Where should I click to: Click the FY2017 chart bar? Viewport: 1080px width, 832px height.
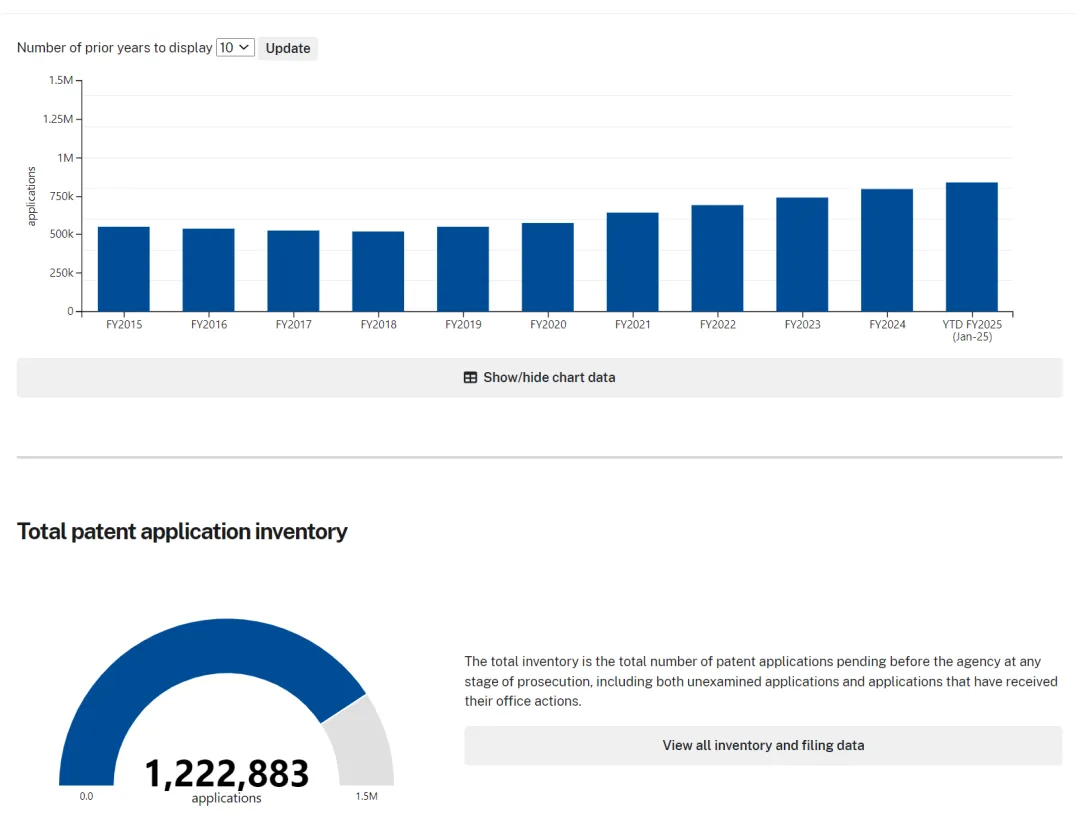click(293, 271)
